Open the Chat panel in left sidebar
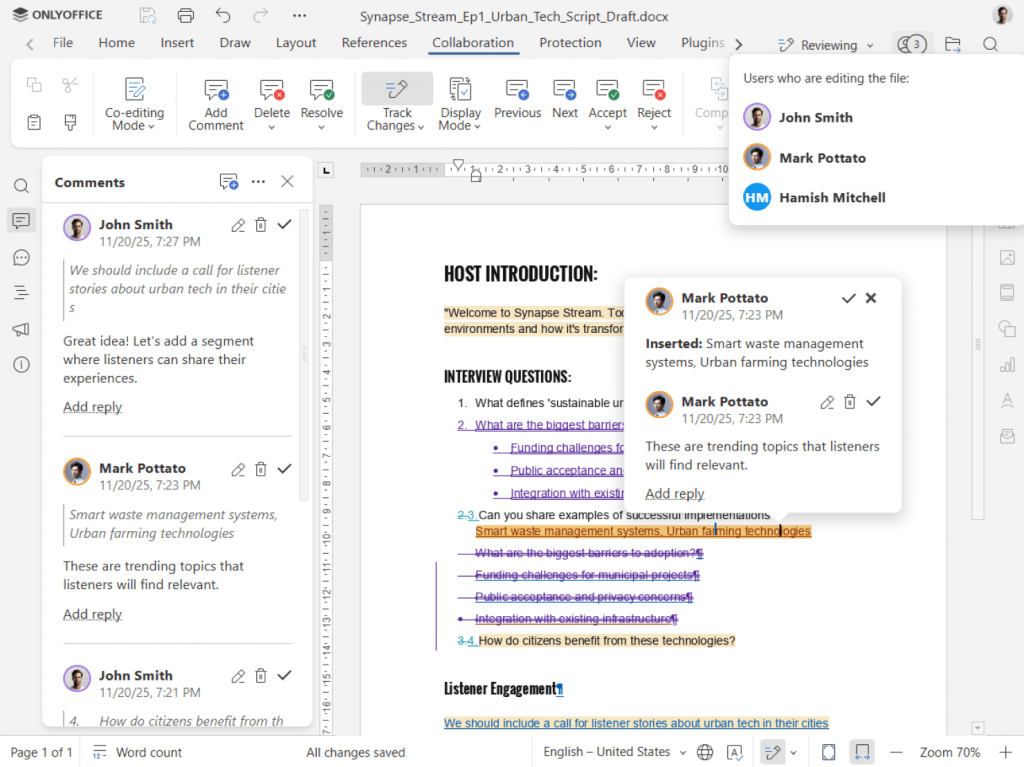1024x767 pixels. 21,258
